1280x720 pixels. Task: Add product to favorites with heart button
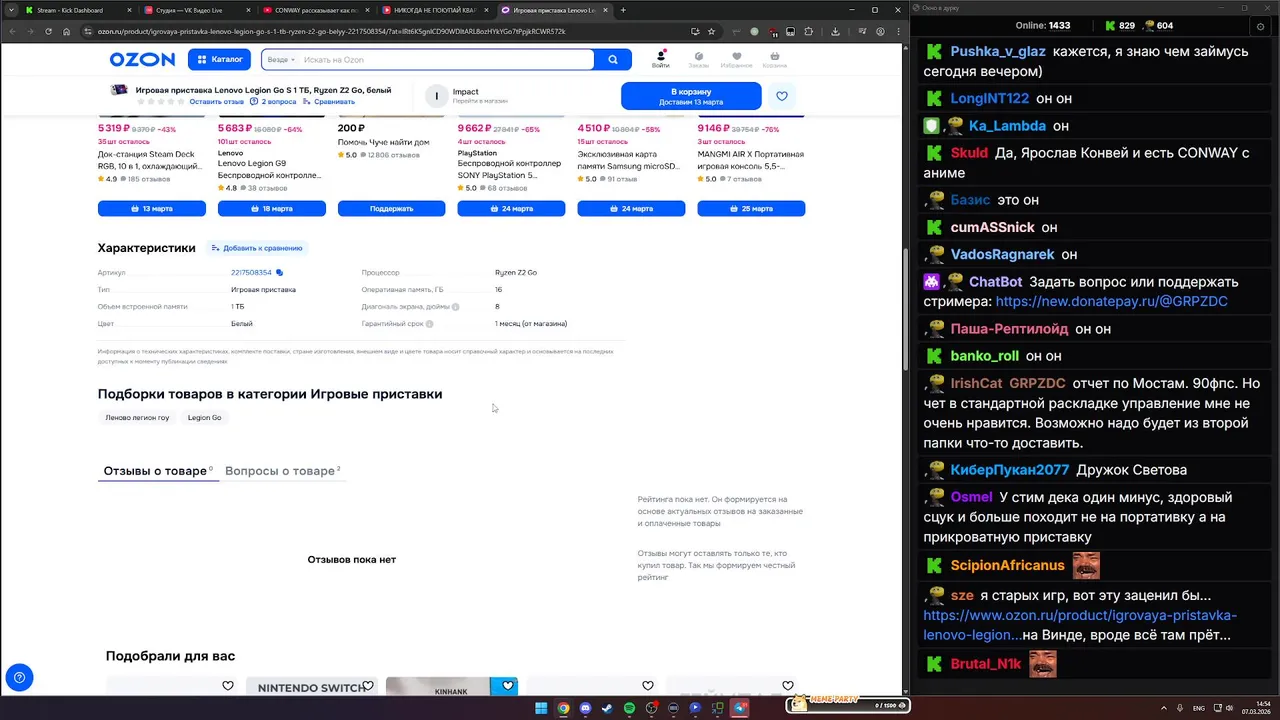[782, 96]
